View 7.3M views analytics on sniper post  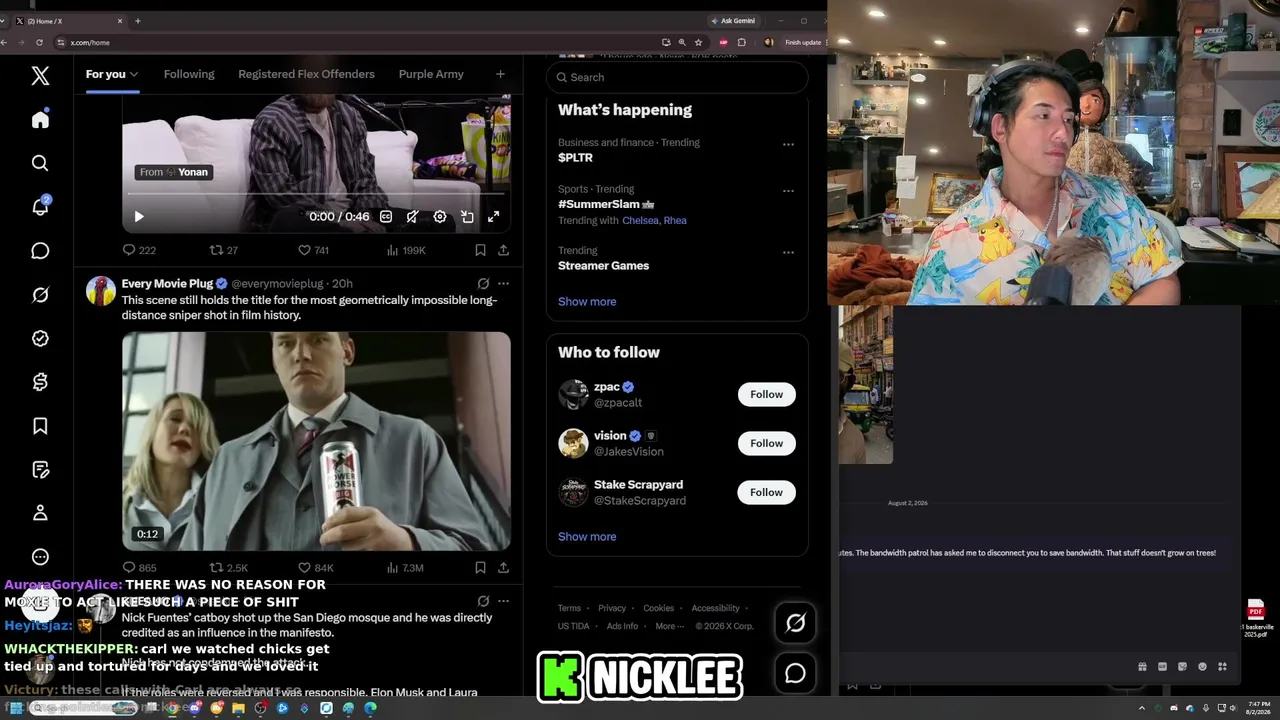405,568
